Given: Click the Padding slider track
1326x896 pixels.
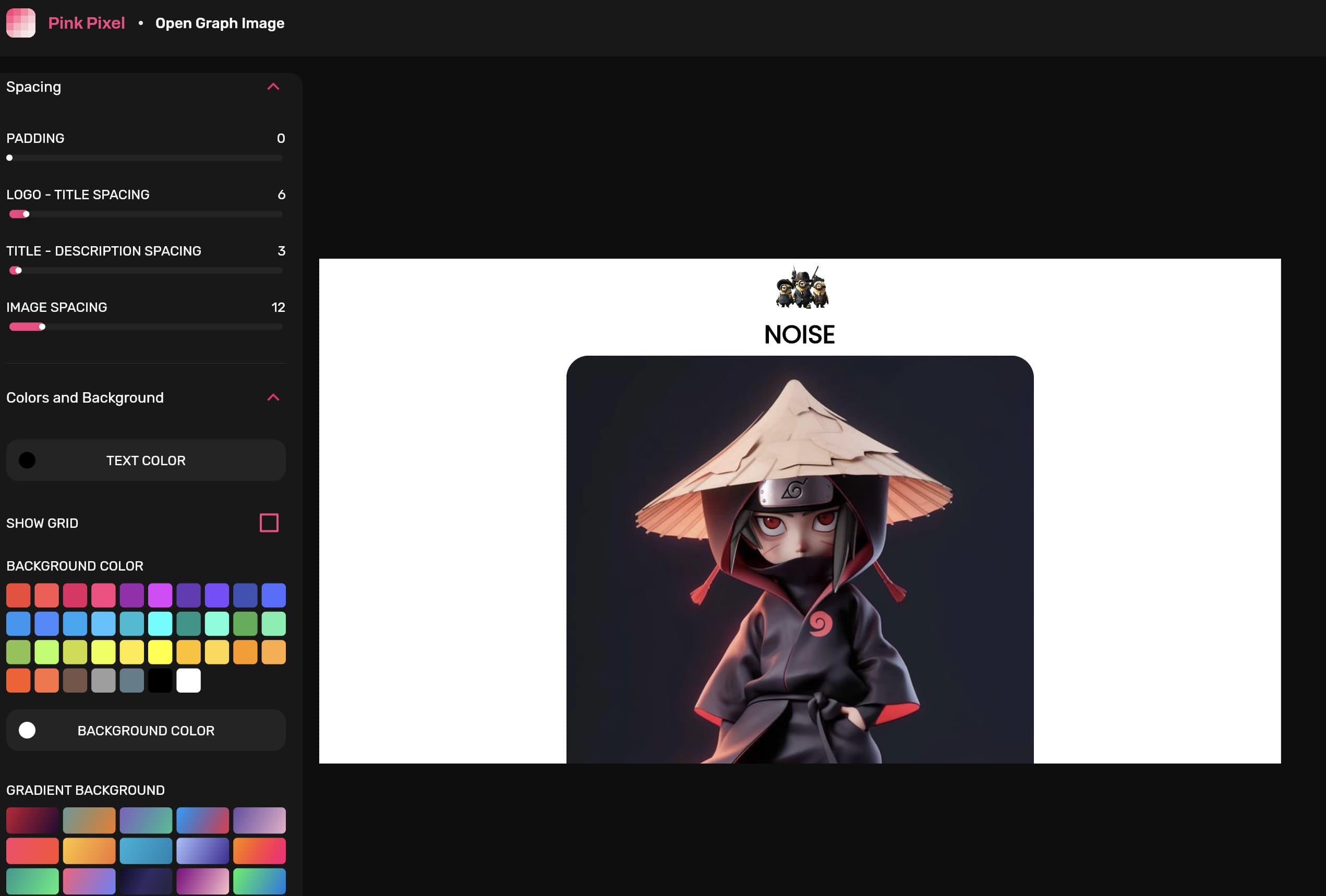Looking at the screenshot, I should pyautogui.click(x=146, y=158).
